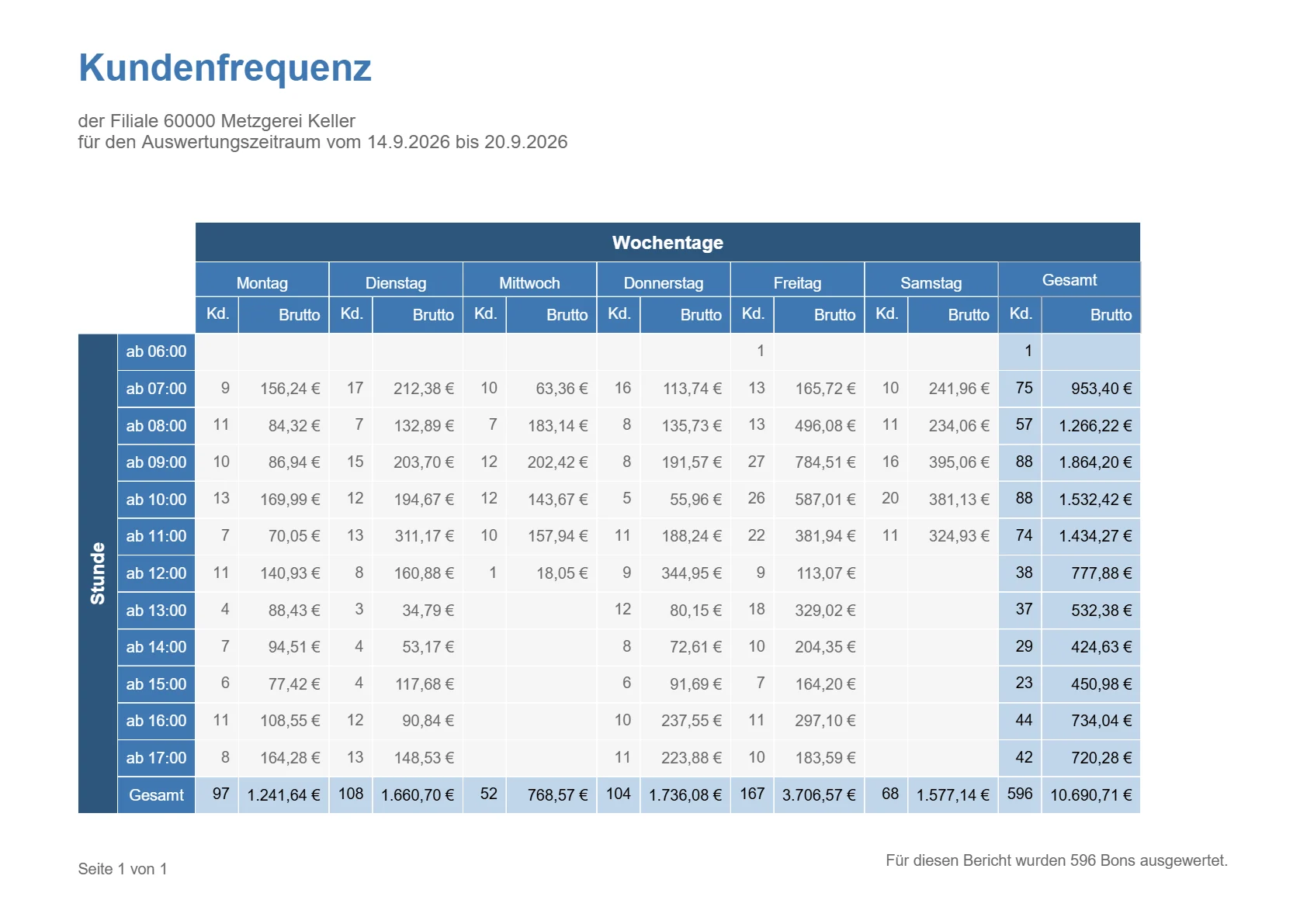The image size is (1307, 924).
Task: Click the 'ab 08:00' row label
Action: 156,426
